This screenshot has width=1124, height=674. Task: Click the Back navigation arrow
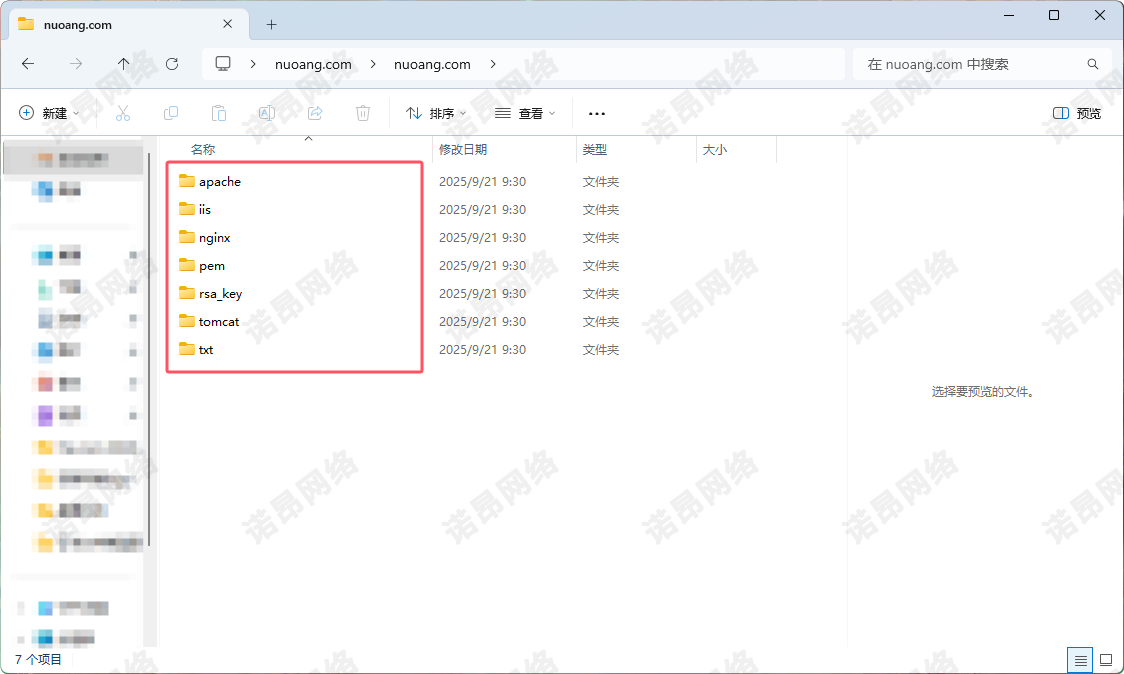point(28,64)
